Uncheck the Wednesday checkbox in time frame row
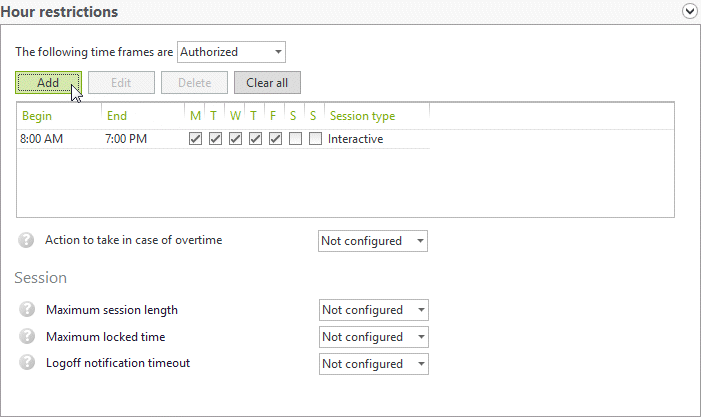701x417 pixels. click(235, 139)
